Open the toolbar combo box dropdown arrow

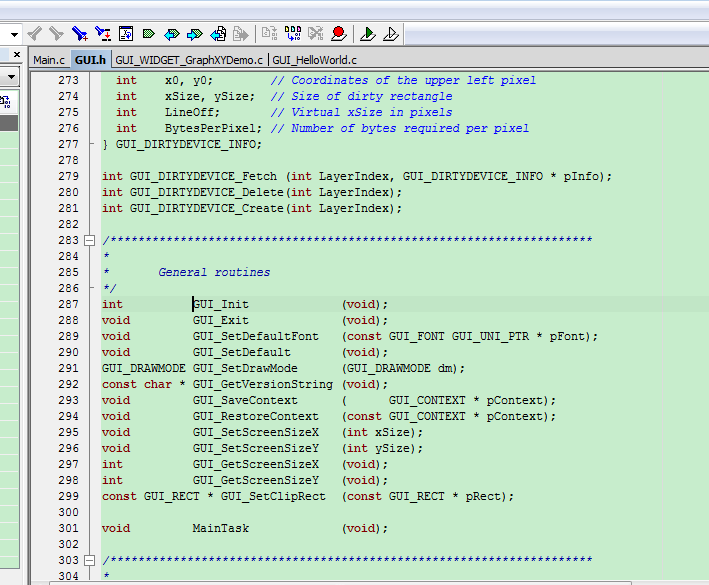[x=14, y=35]
